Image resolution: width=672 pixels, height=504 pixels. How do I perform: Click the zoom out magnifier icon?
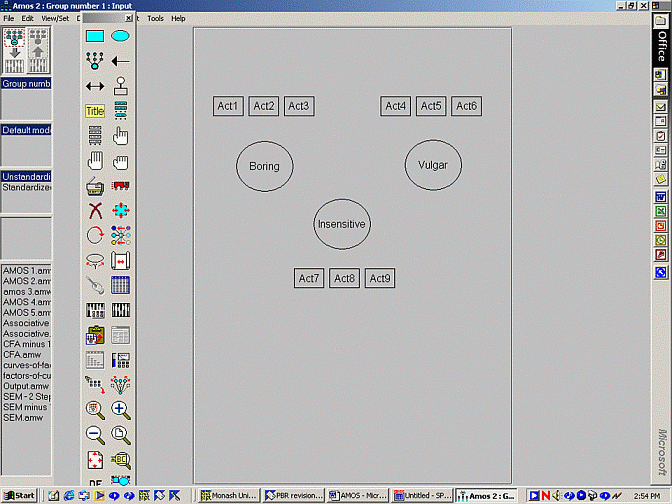[x=95, y=434]
